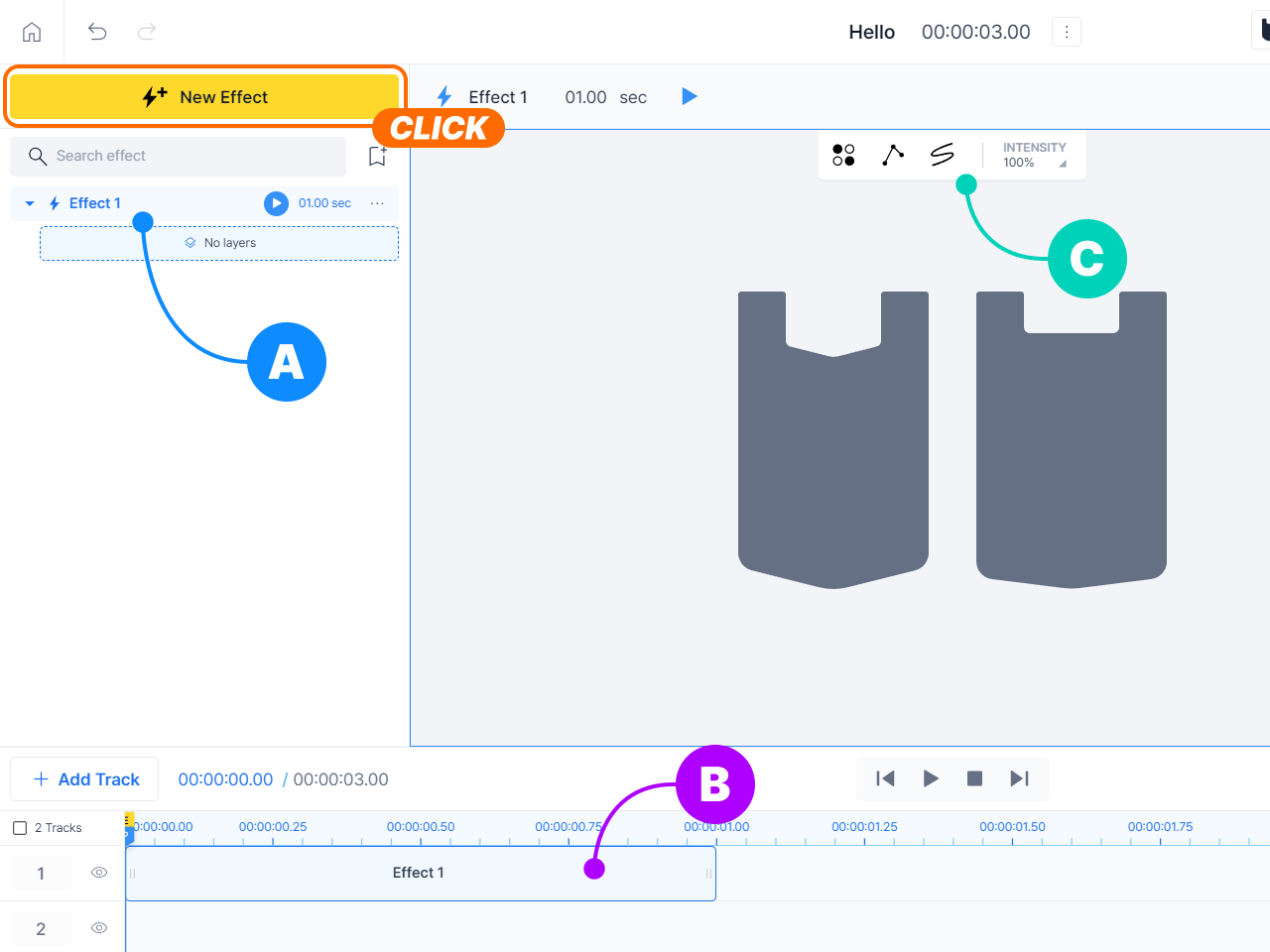This screenshot has height=952, width=1270.
Task: Skip to the timeline end
Action: coord(1020,778)
